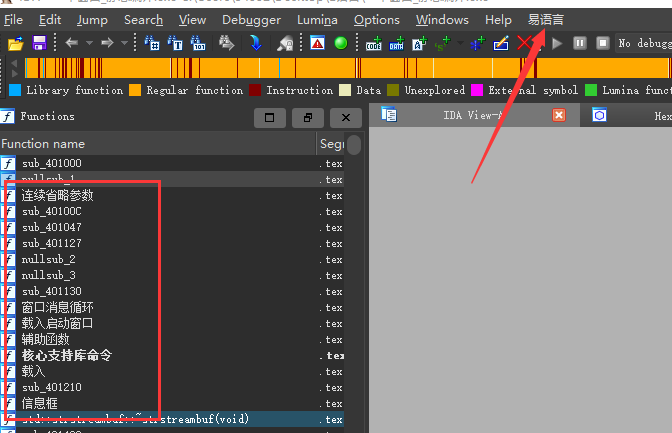Click the binoculars text search icon
The image size is (672, 433).
[x=175, y=43]
